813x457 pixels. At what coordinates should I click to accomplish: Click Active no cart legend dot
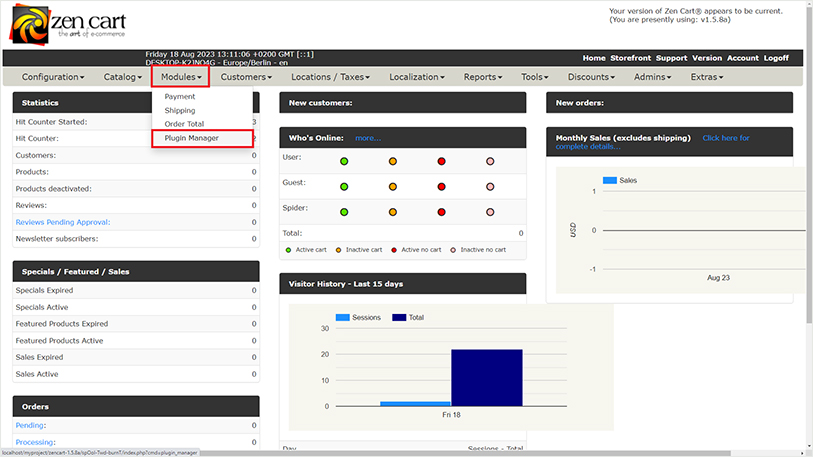394,250
